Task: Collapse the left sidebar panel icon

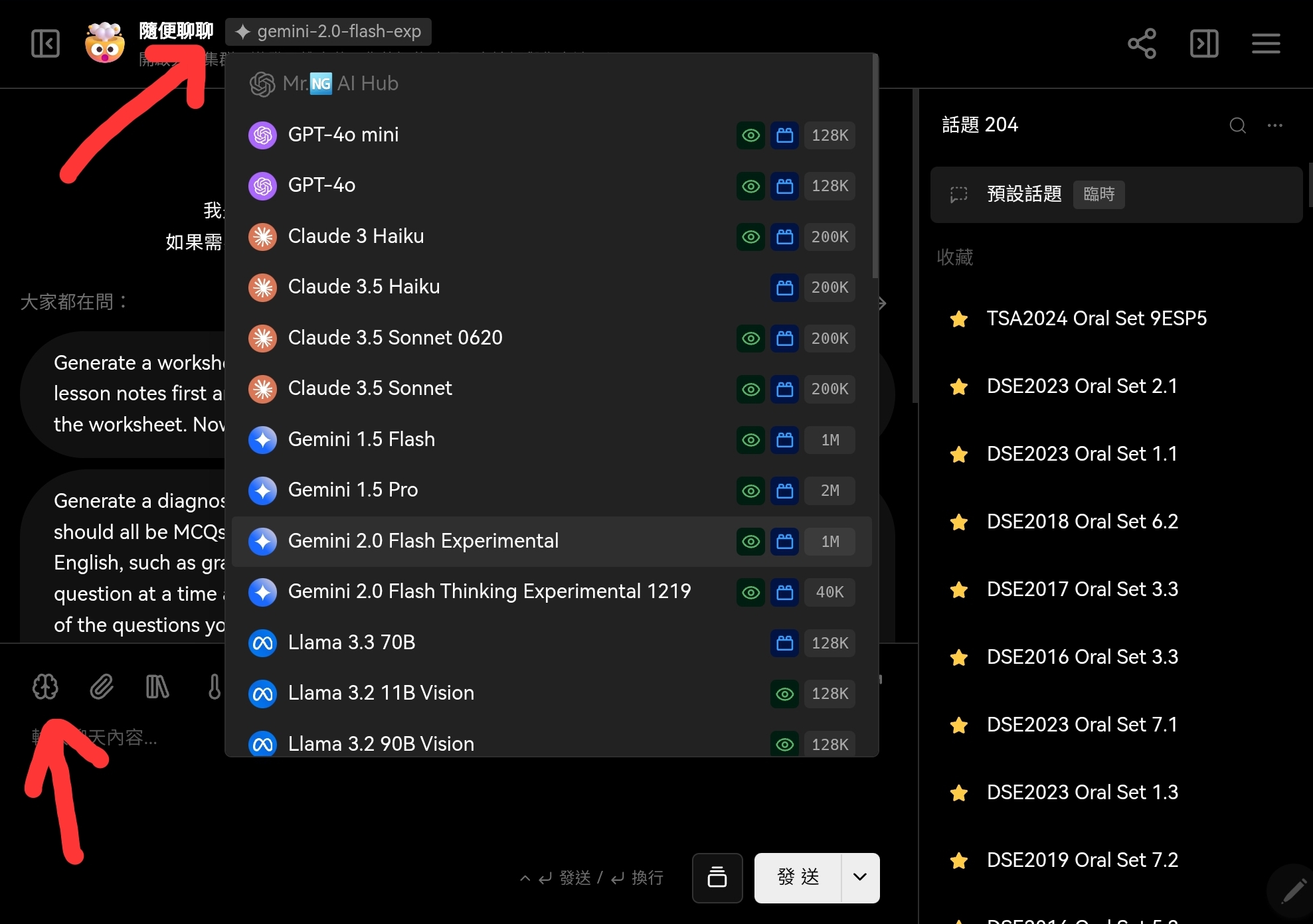Action: click(x=45, y=44)
